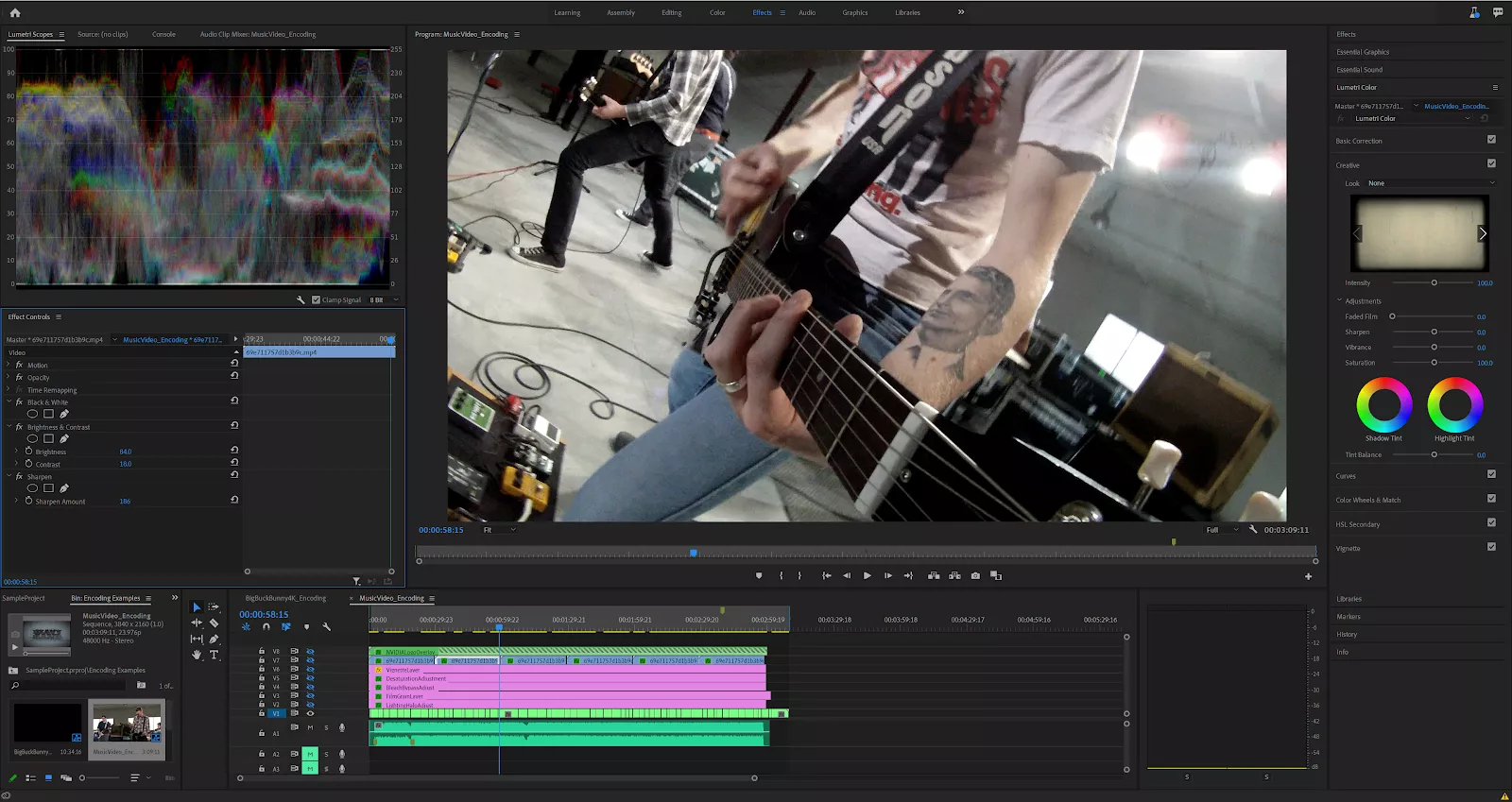Expand the Brightness property in Effect Controls
1512x802 pixels.
[x=17, y=452]
